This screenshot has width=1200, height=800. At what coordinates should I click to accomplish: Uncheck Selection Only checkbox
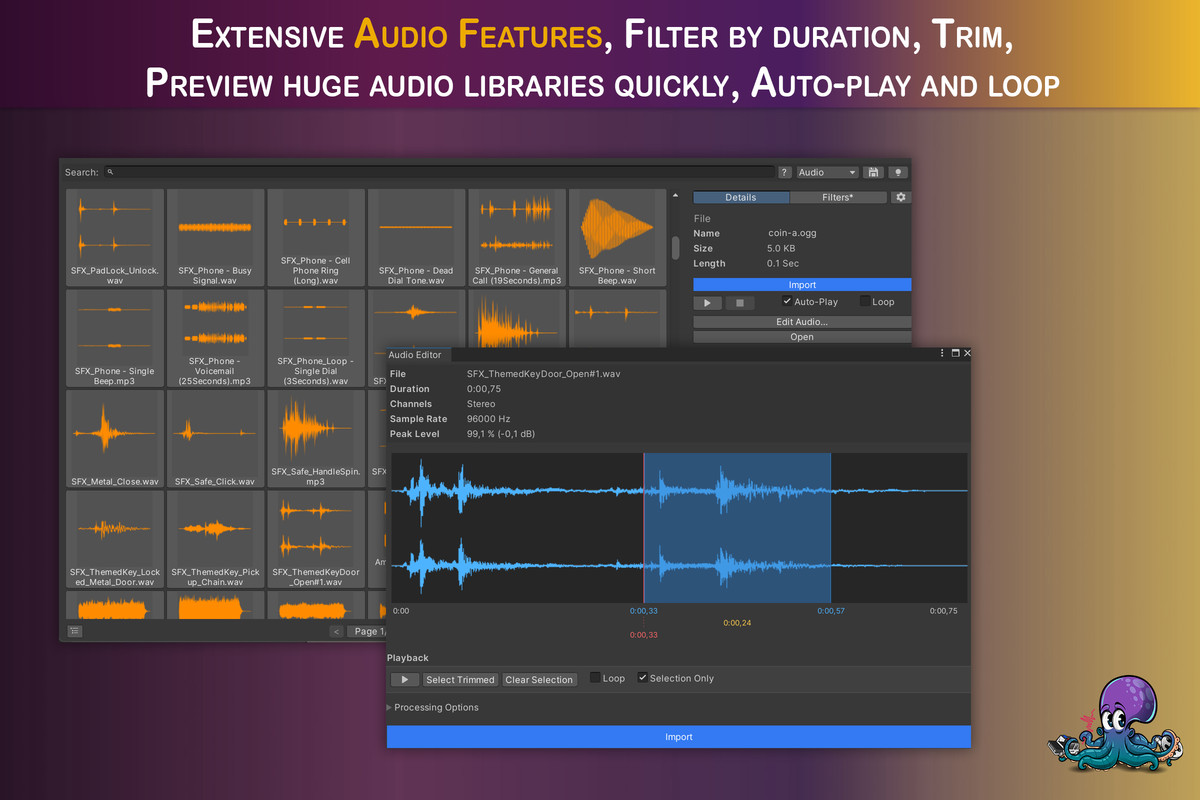click(x=643, y=678)
